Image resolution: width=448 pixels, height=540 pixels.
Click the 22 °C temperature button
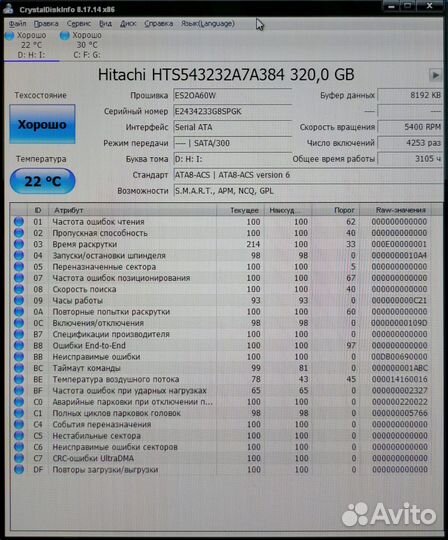pos(42,181)
